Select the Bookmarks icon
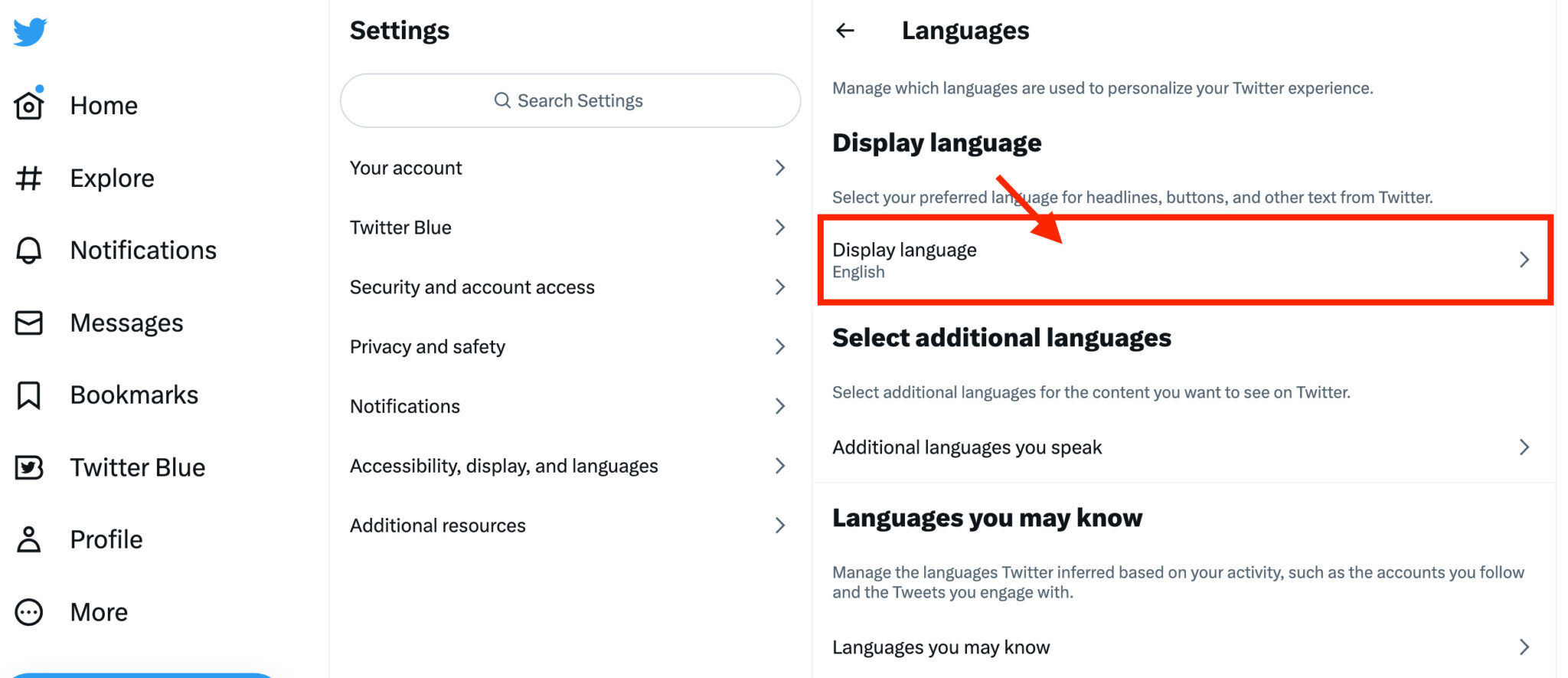 (28, 395)
